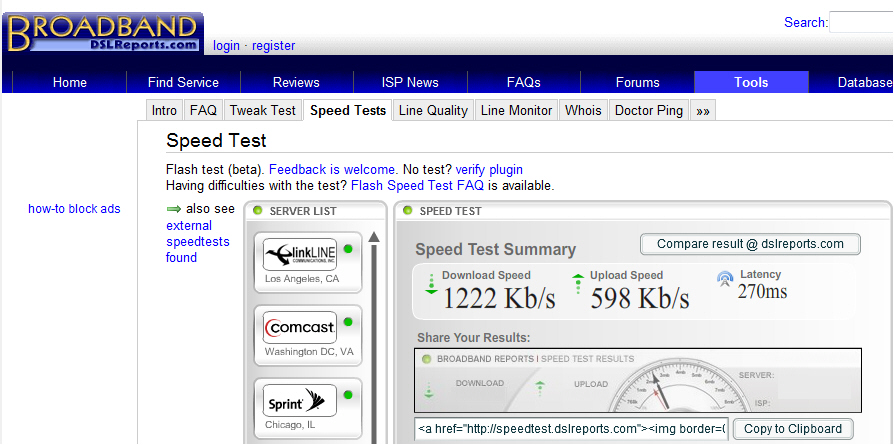The image size is (894, 445).
Task: Click the register link
Action: pos(274,46)
